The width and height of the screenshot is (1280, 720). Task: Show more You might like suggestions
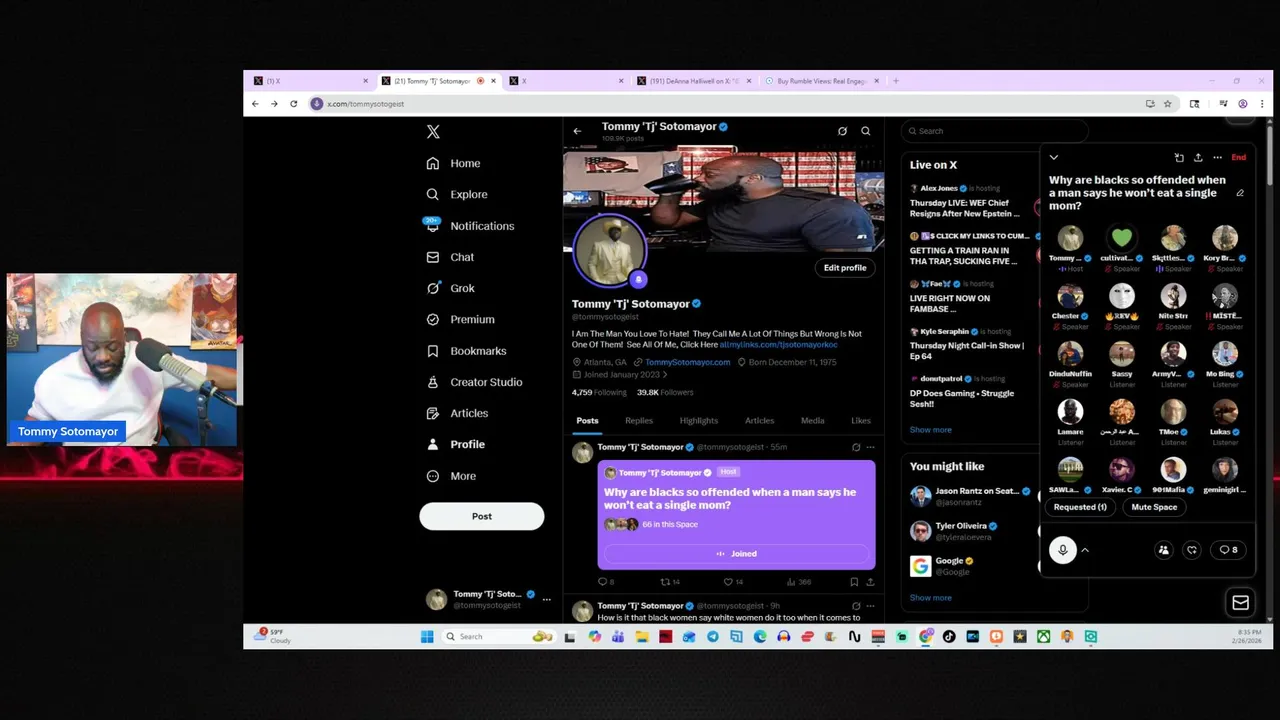click(x=930, y=598)
